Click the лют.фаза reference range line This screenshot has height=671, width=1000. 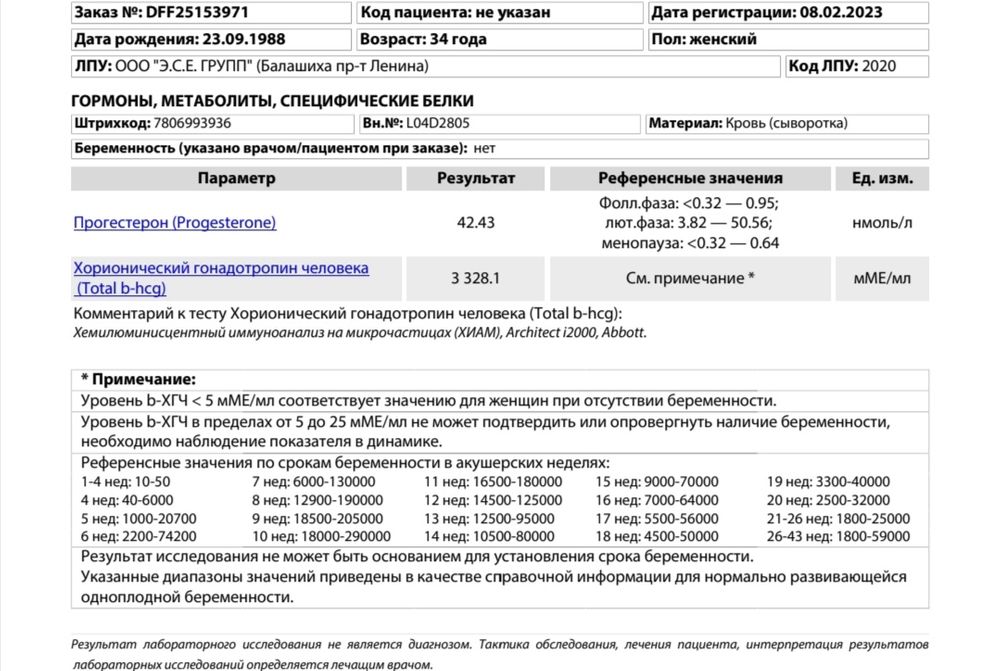pos(689,223)
